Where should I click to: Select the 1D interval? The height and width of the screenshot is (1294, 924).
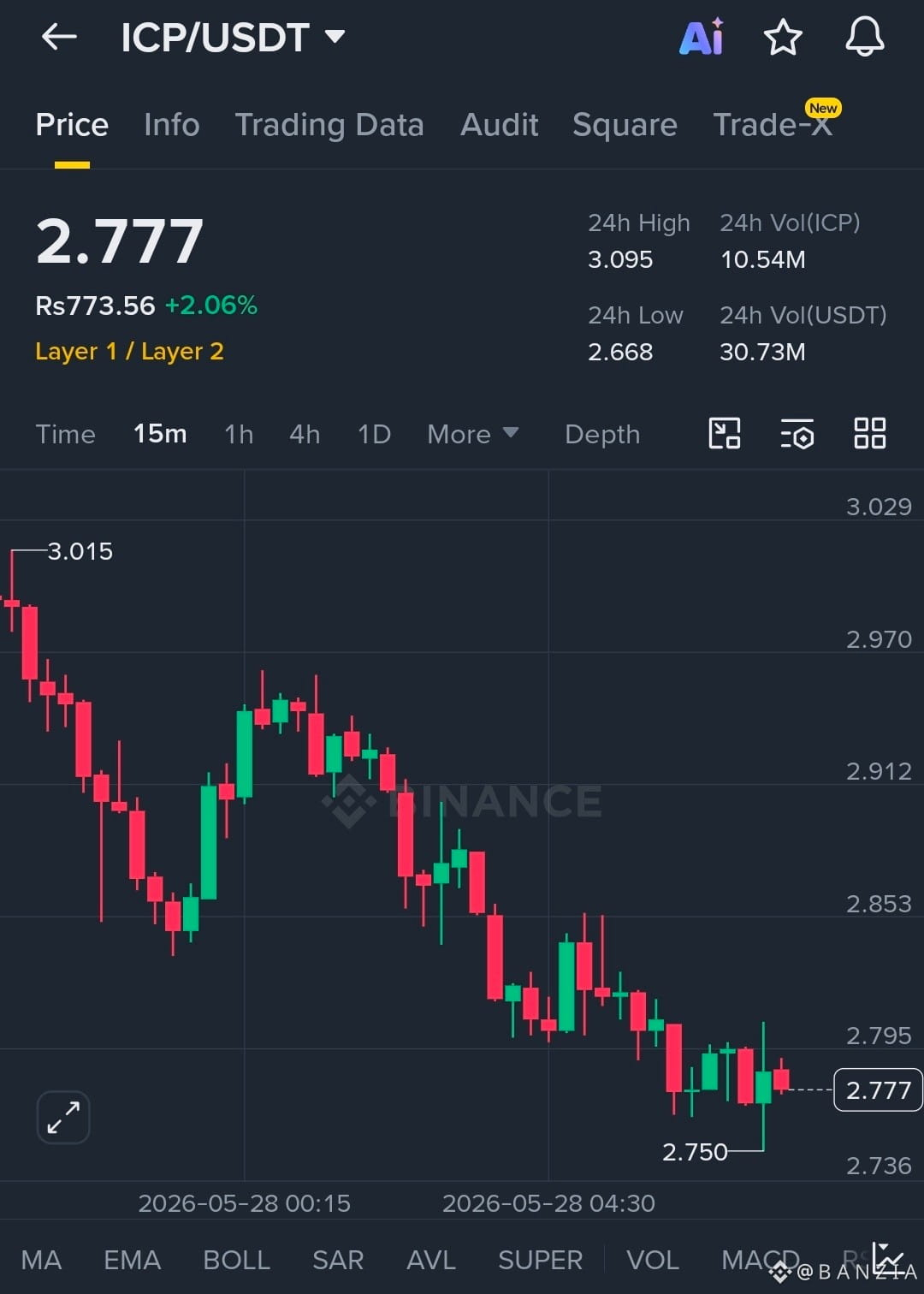click(374, 434)
